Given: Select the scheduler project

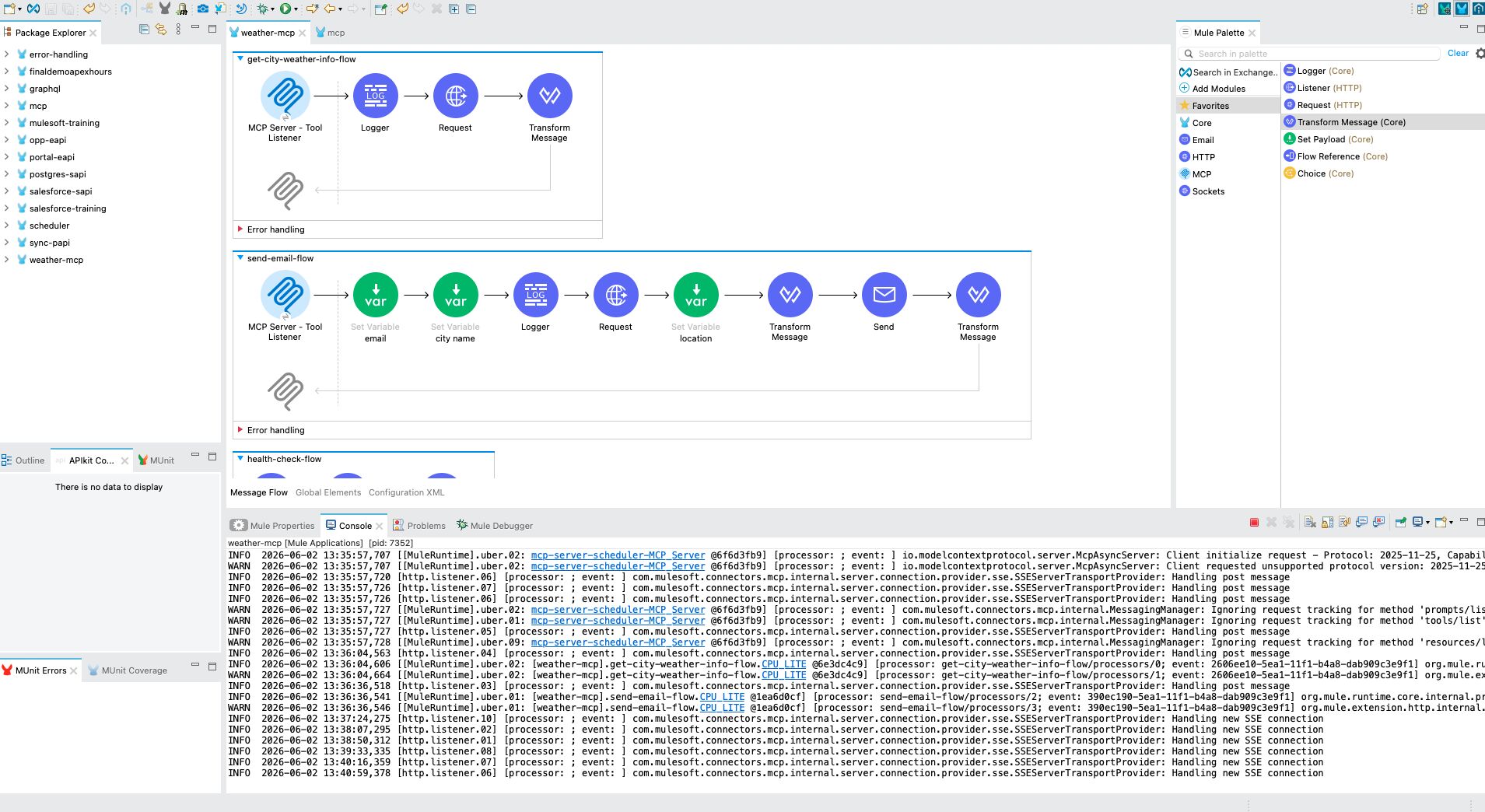Looking at the screenshot, I should pos(49,226).
